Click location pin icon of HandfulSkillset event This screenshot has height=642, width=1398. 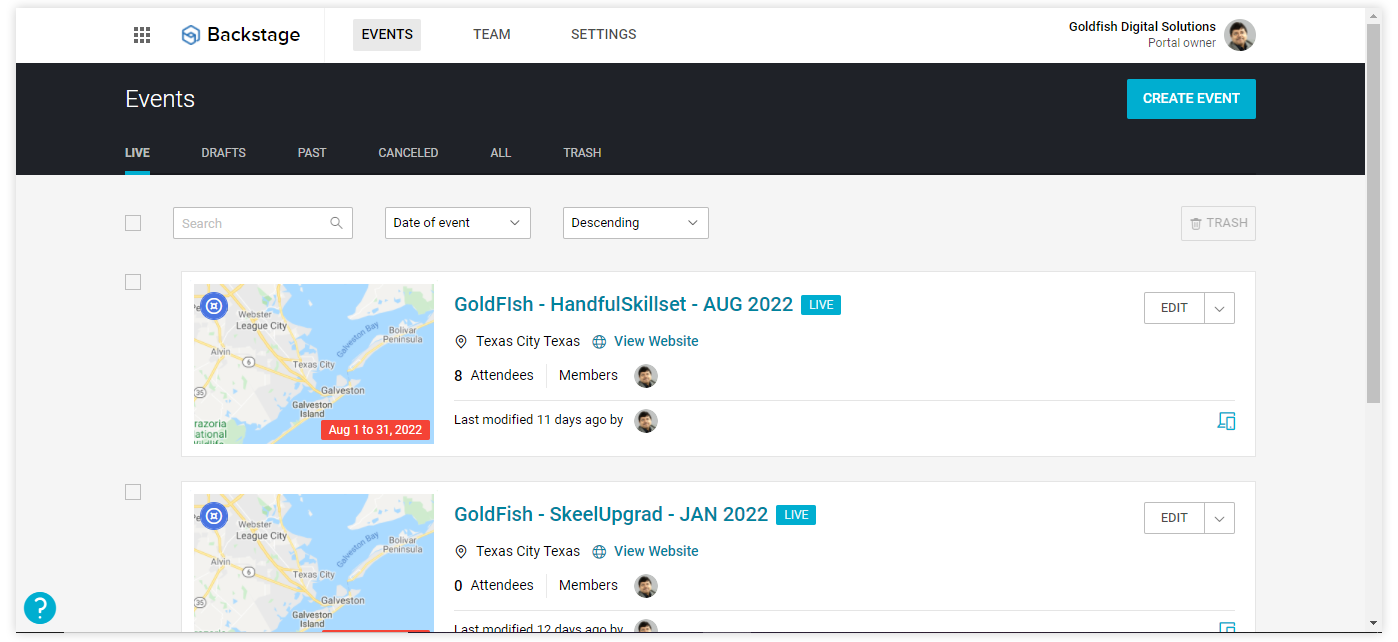[x=461, y=342]
